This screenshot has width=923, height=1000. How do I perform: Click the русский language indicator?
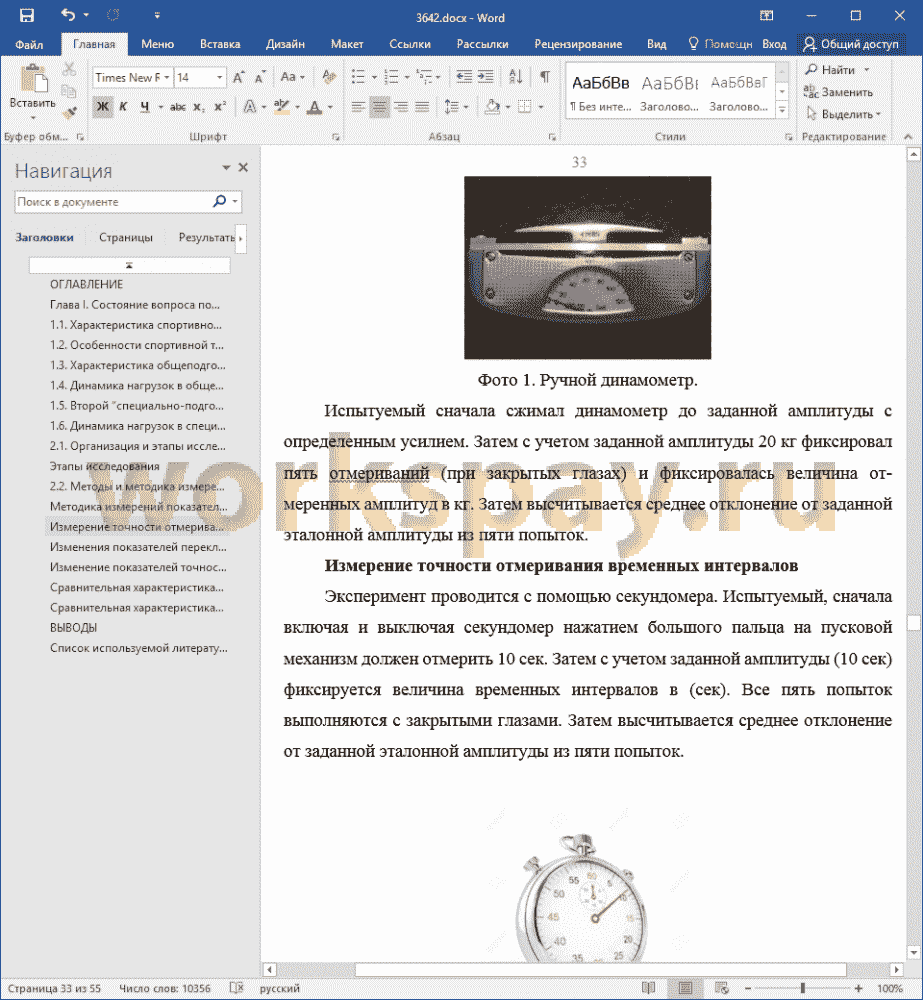point(280,988)
